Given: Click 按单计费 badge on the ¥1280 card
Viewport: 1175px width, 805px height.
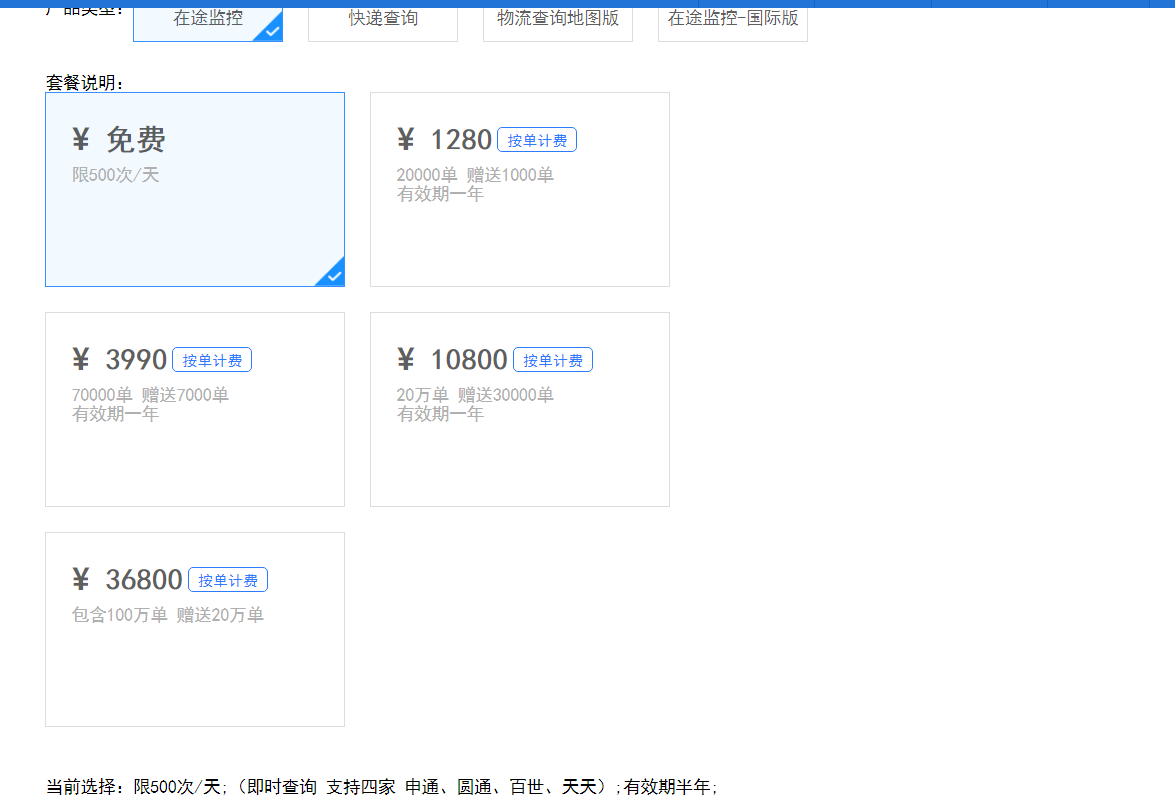Looking at the screenshot, I should 538,139.
